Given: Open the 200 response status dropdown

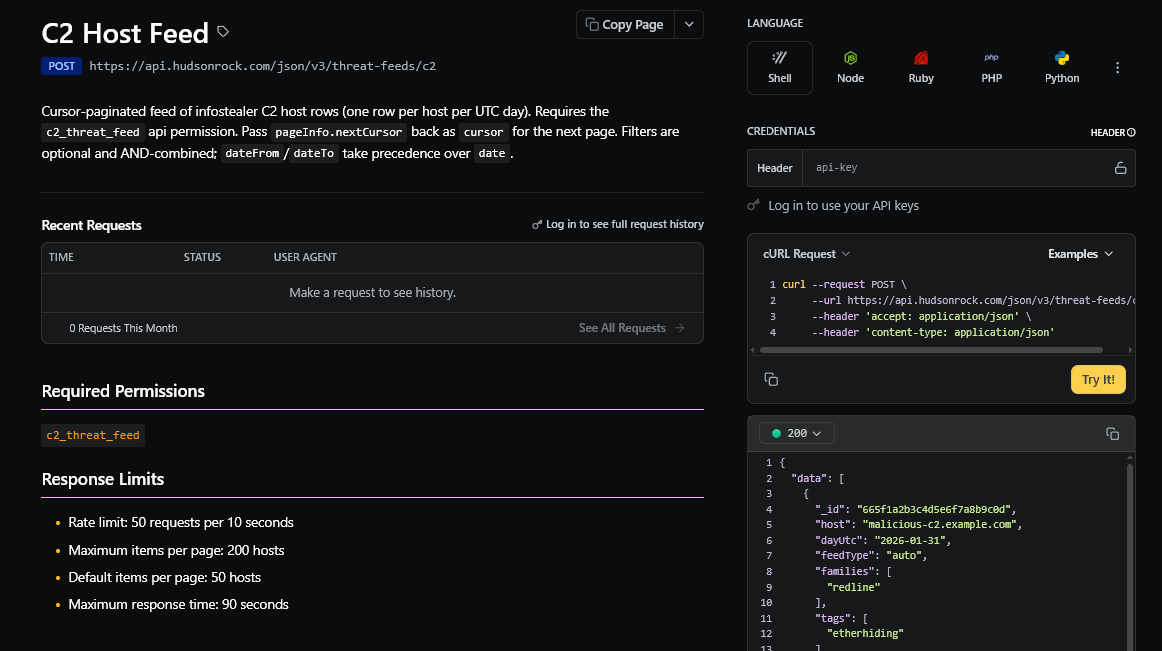Looking at the screenshot, I should 797,433.
